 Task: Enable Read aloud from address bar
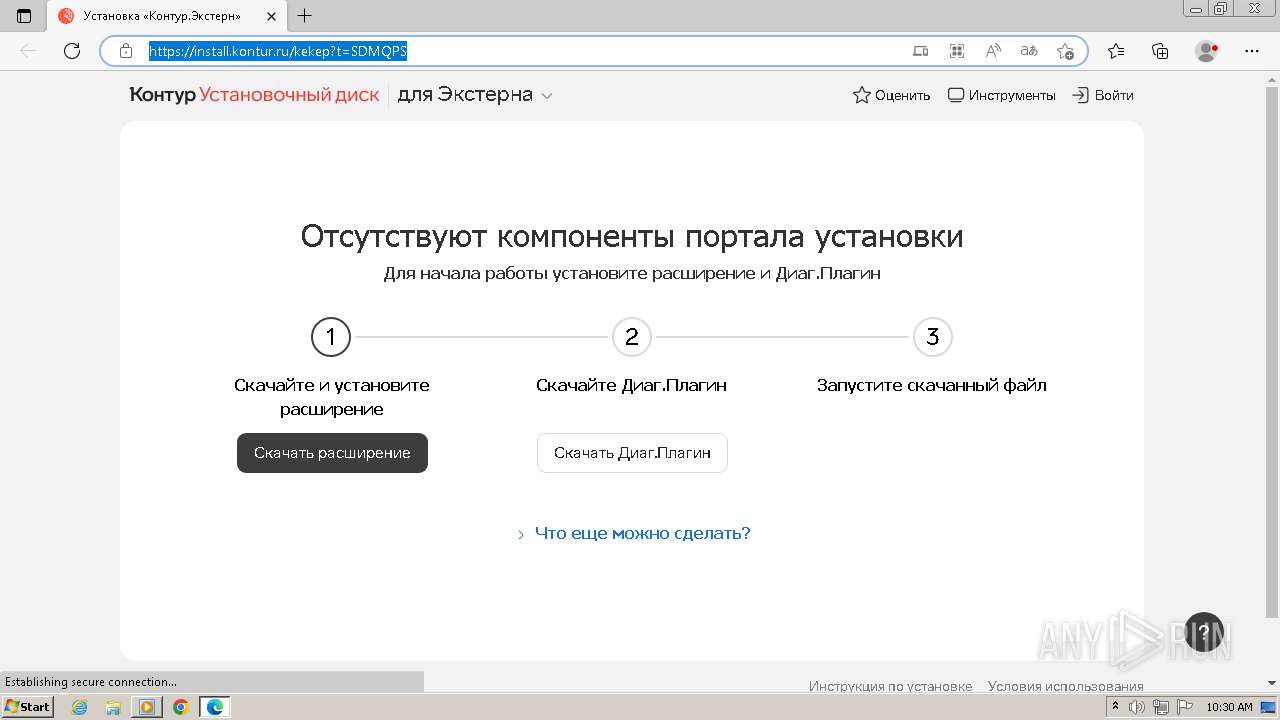pos(993,51)
